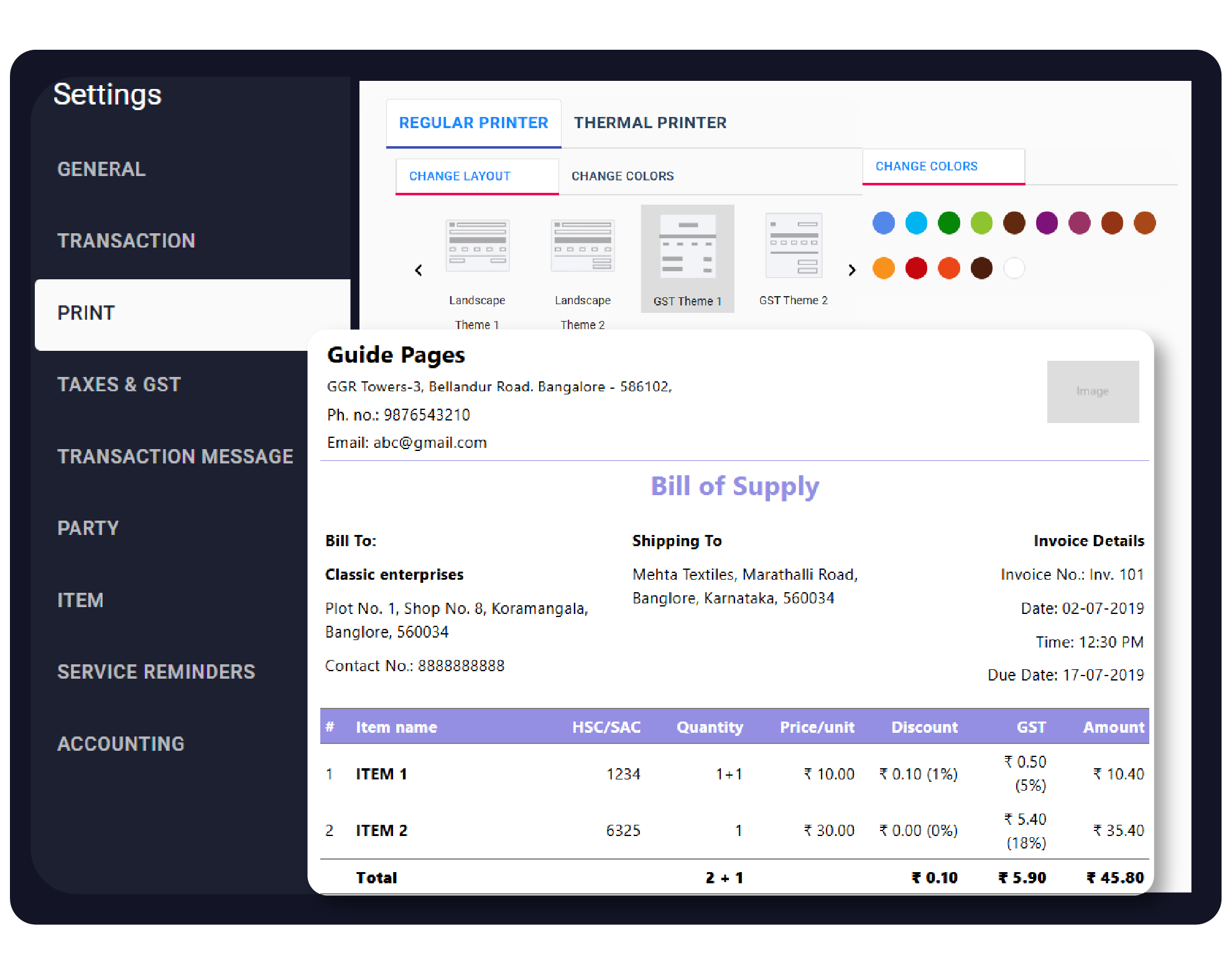Switch to the Thermal Printer tab
1232x971 pixels.
pyautogui.click(x=651, y=122)
